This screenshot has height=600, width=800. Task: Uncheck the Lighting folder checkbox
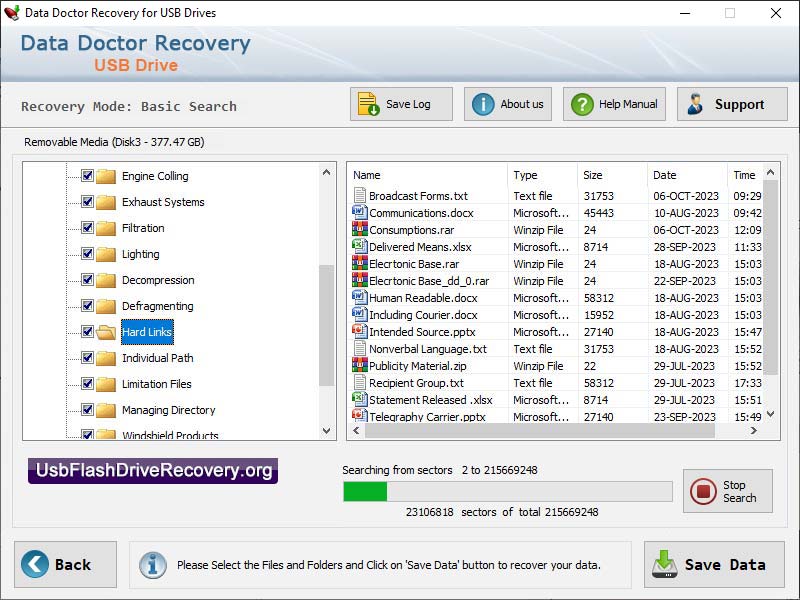pos(87,254)
